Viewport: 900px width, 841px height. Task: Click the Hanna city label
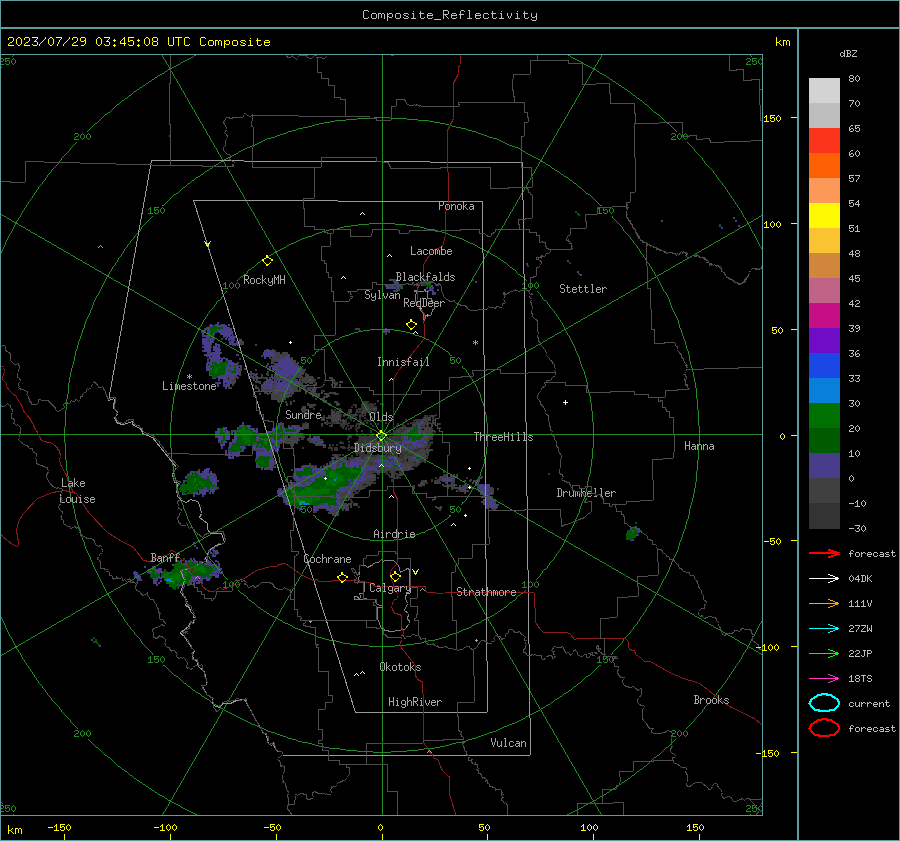[699, 446]
